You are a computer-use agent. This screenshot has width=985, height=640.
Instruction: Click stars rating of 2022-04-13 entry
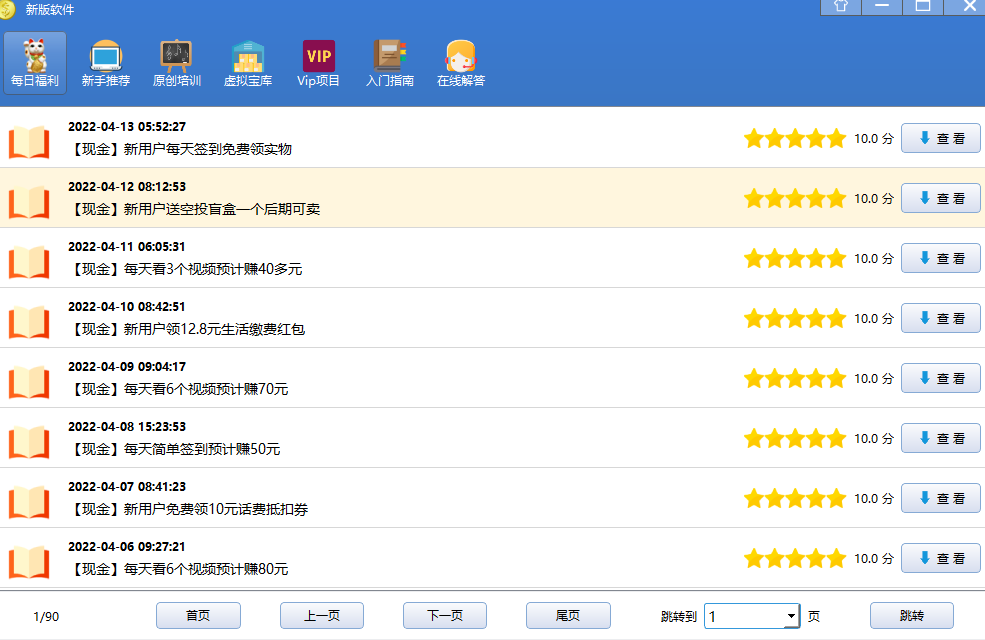pos(795,138)
